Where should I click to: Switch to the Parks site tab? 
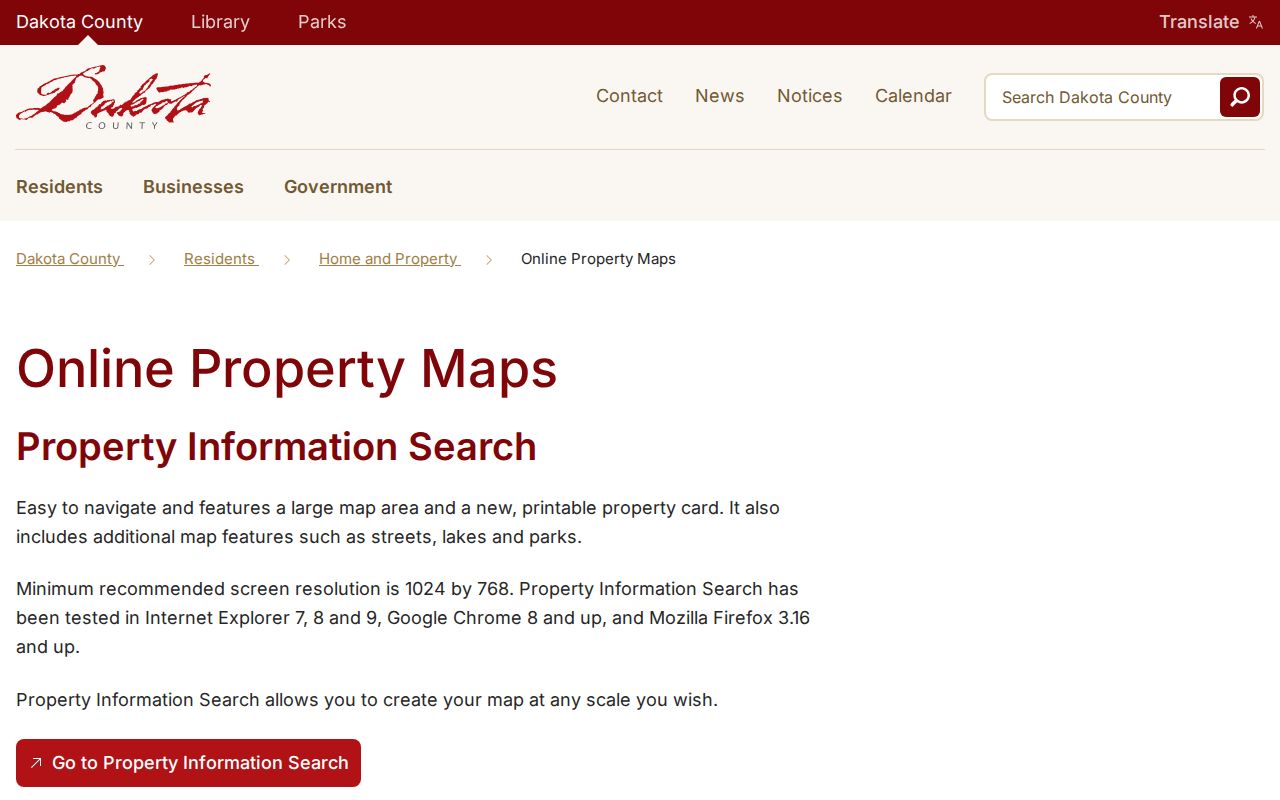click(322, 22)
